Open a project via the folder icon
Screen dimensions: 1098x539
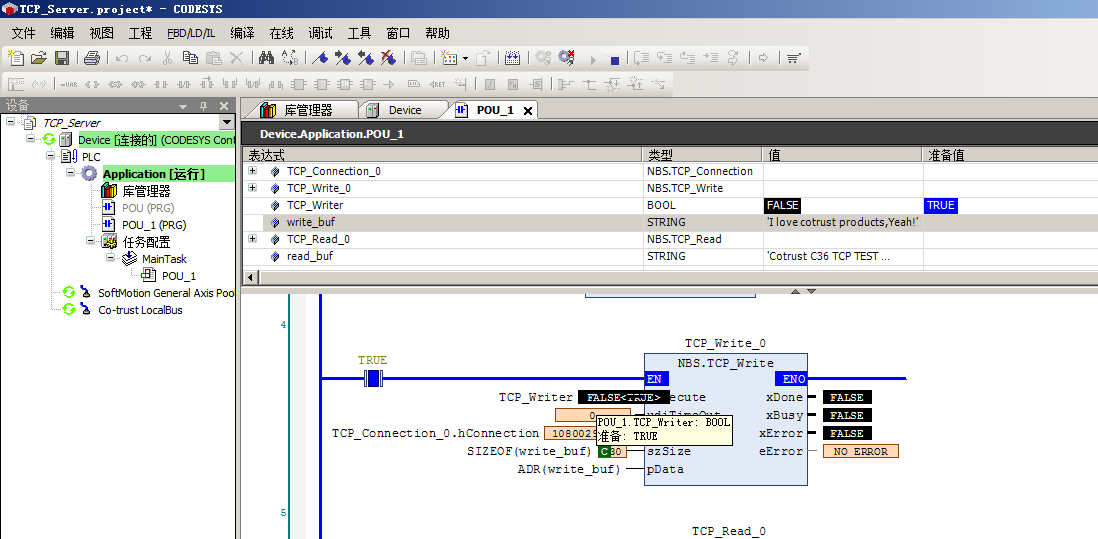[39, 58]
